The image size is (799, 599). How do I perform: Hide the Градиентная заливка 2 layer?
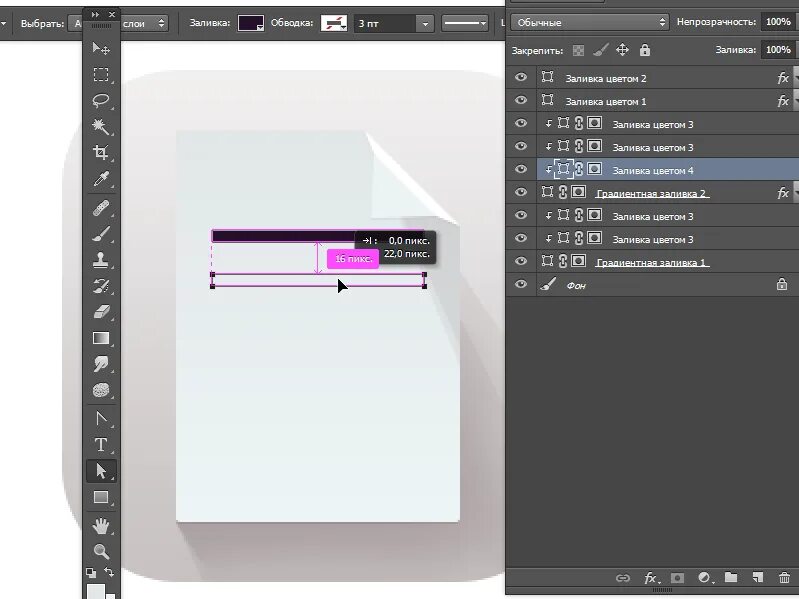(x=521, y=192)
